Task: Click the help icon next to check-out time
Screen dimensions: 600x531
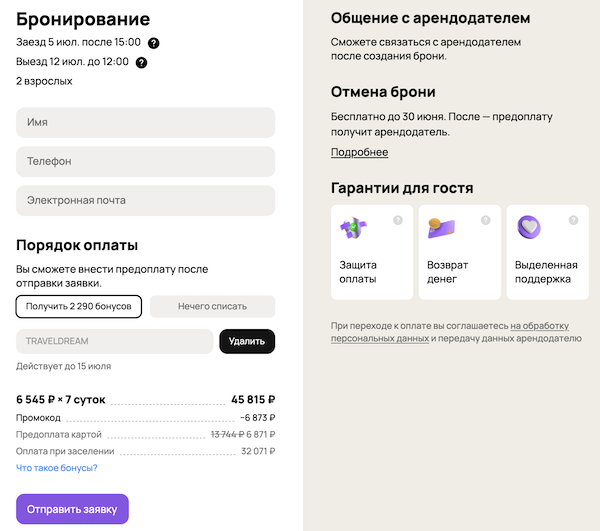Action: coord(141,63)
